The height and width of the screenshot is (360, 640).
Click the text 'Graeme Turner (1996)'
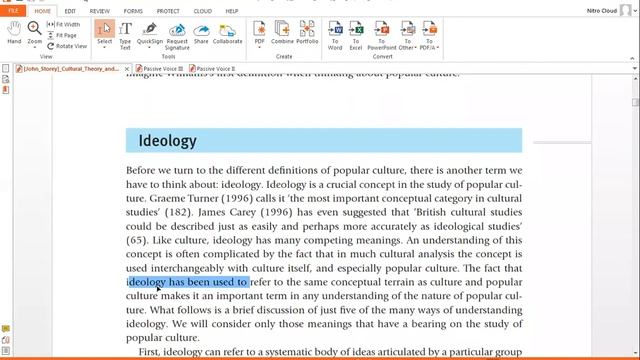[x=201, y=198]
